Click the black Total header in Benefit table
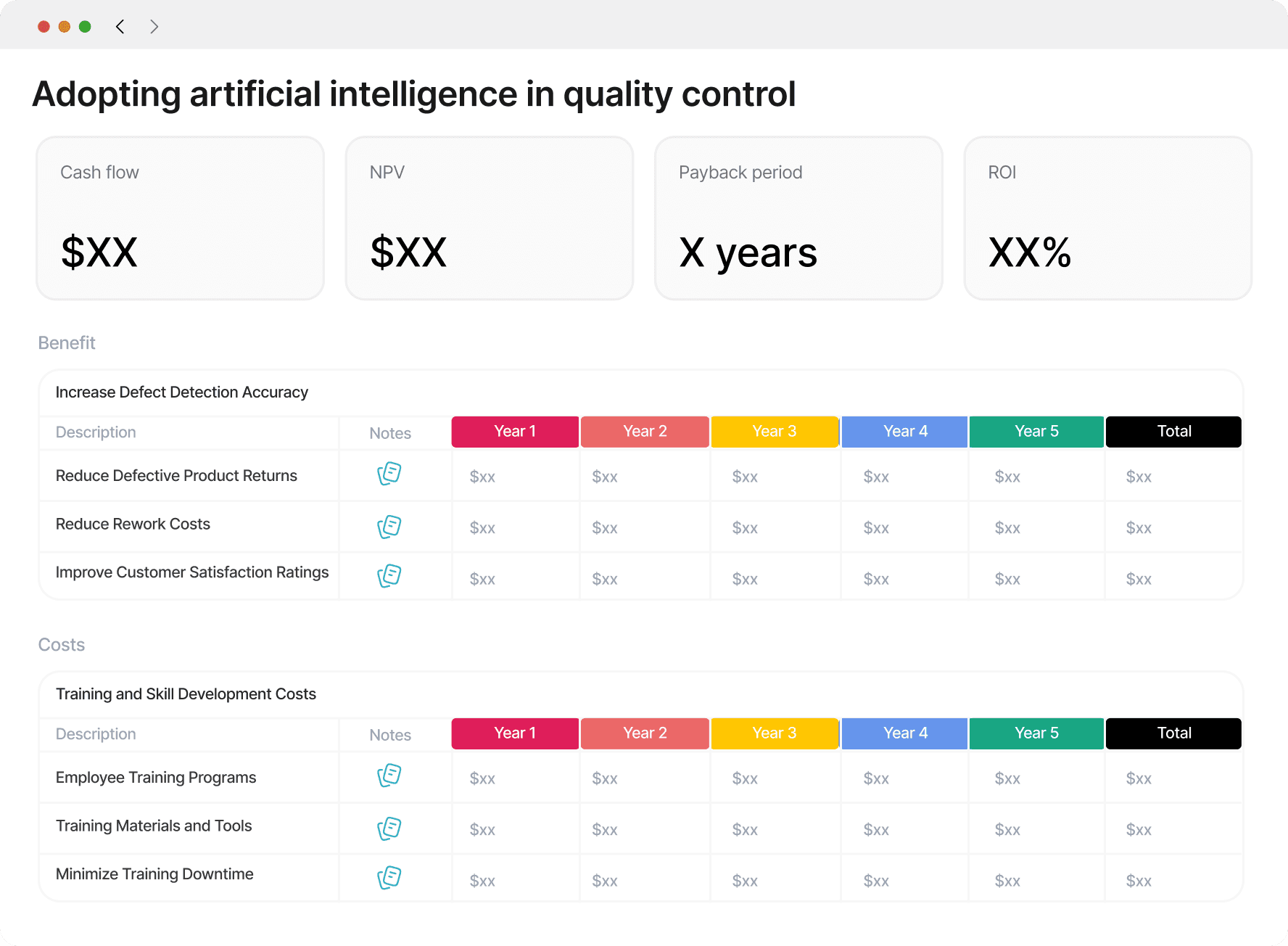The height and width of the screenshot is (946, 1288). tap(1173, 432)
